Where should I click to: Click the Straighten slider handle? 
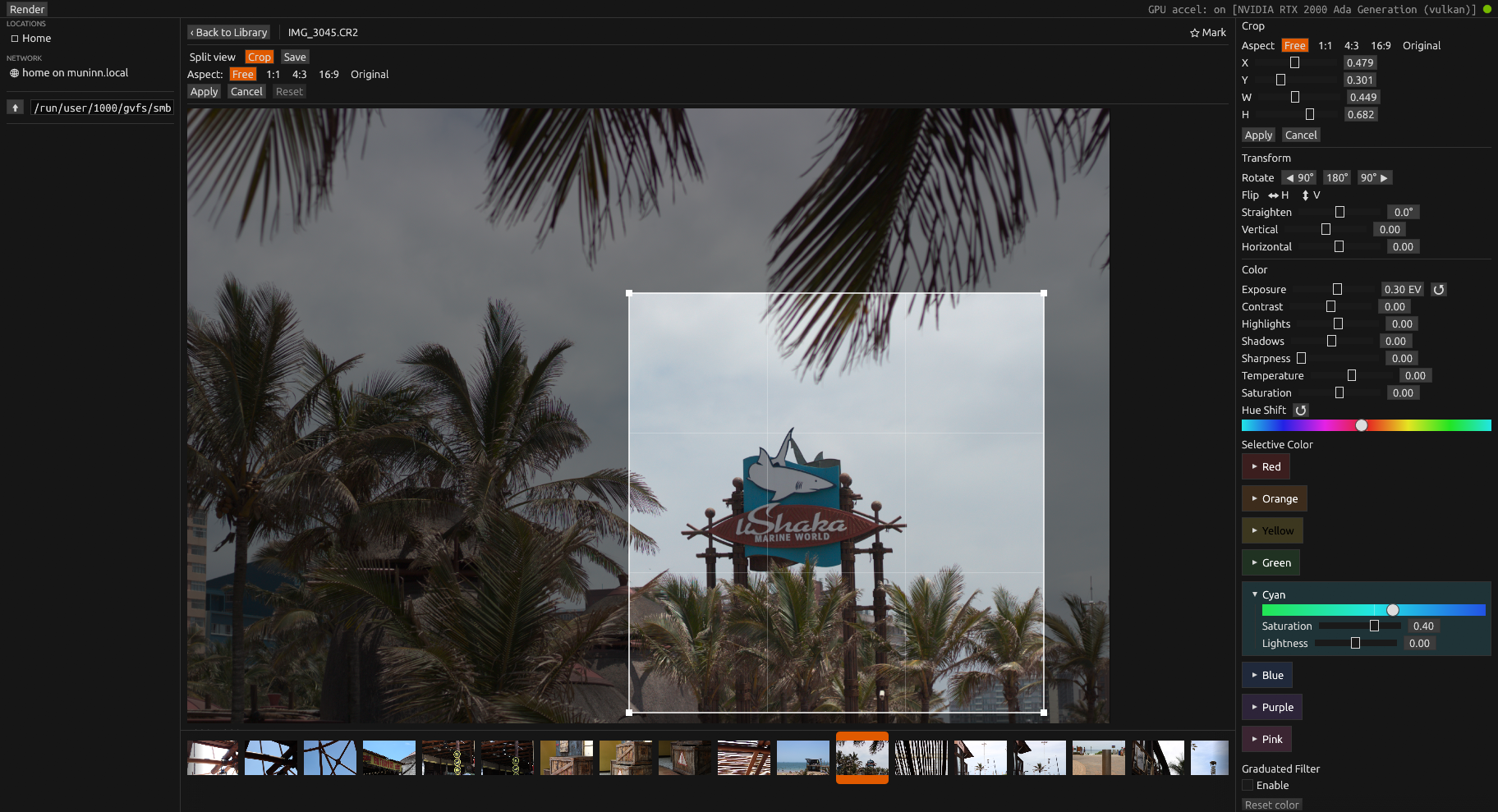(1339, 213)
